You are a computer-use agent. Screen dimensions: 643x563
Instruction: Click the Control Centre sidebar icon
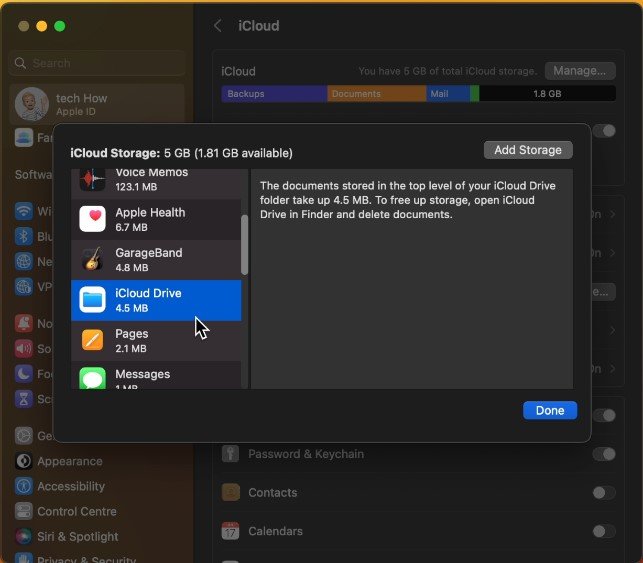click(24, 511)
